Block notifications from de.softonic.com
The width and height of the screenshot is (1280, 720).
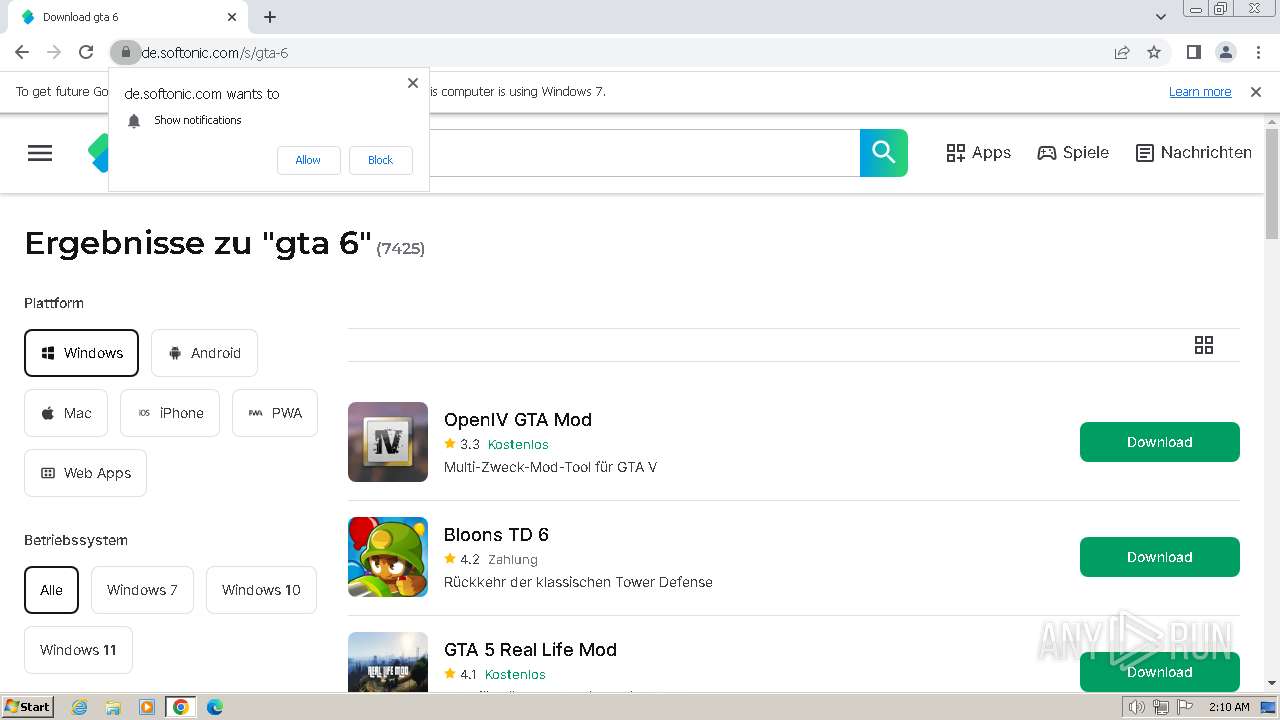(x=380, y=160)
